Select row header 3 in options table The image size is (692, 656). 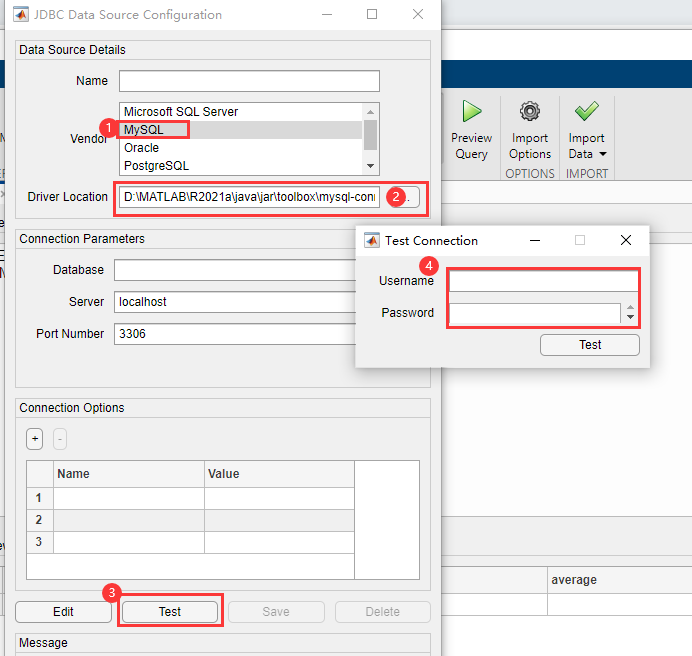pos(40,543)
